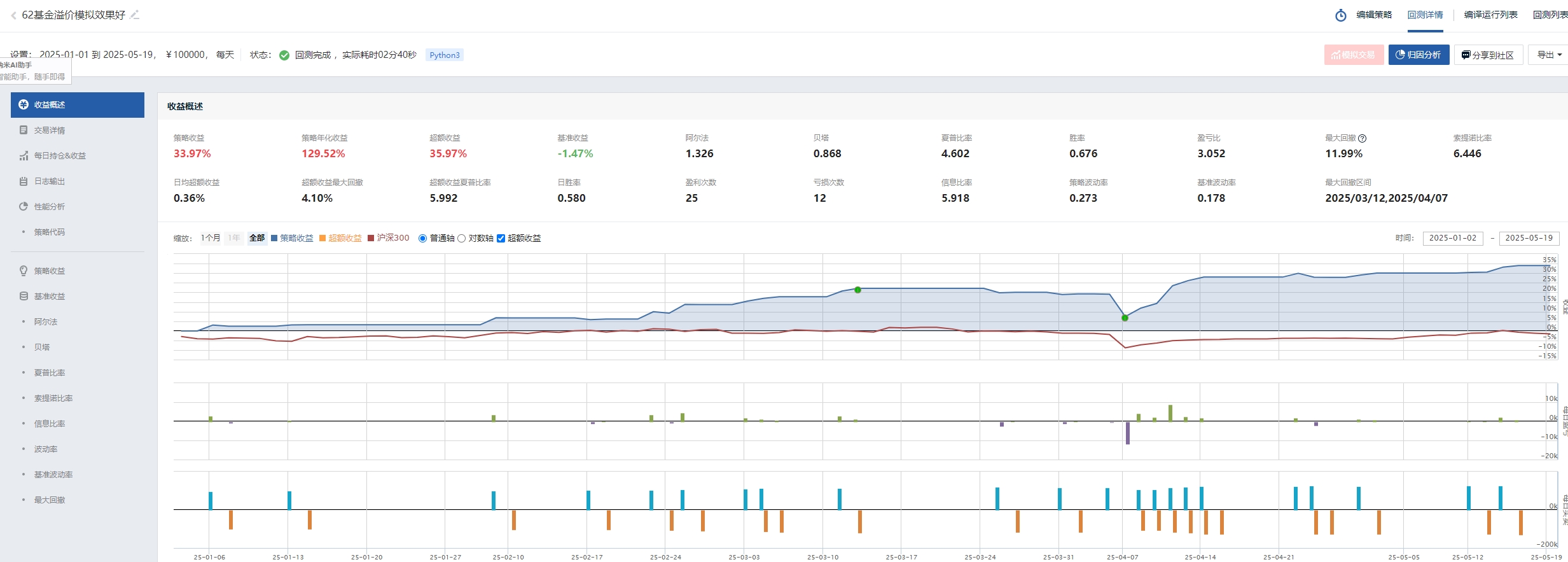Image resolution: width=1568 pixels, height=562 pixels.
Task: Click the 收益概述 panel heading
Action: [x=185, y=107]
